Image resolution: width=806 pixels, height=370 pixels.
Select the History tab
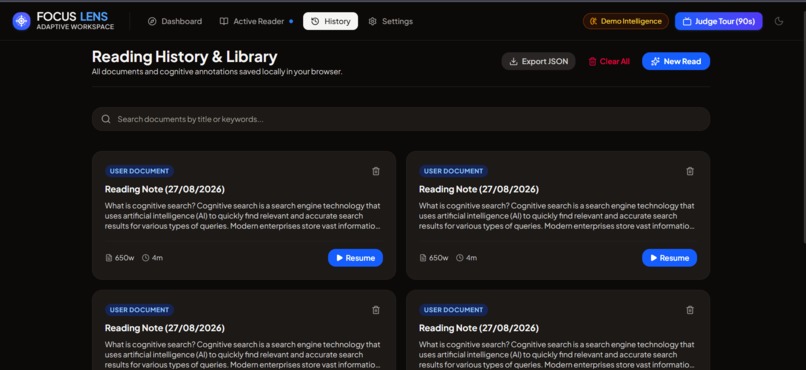(331, 22)
